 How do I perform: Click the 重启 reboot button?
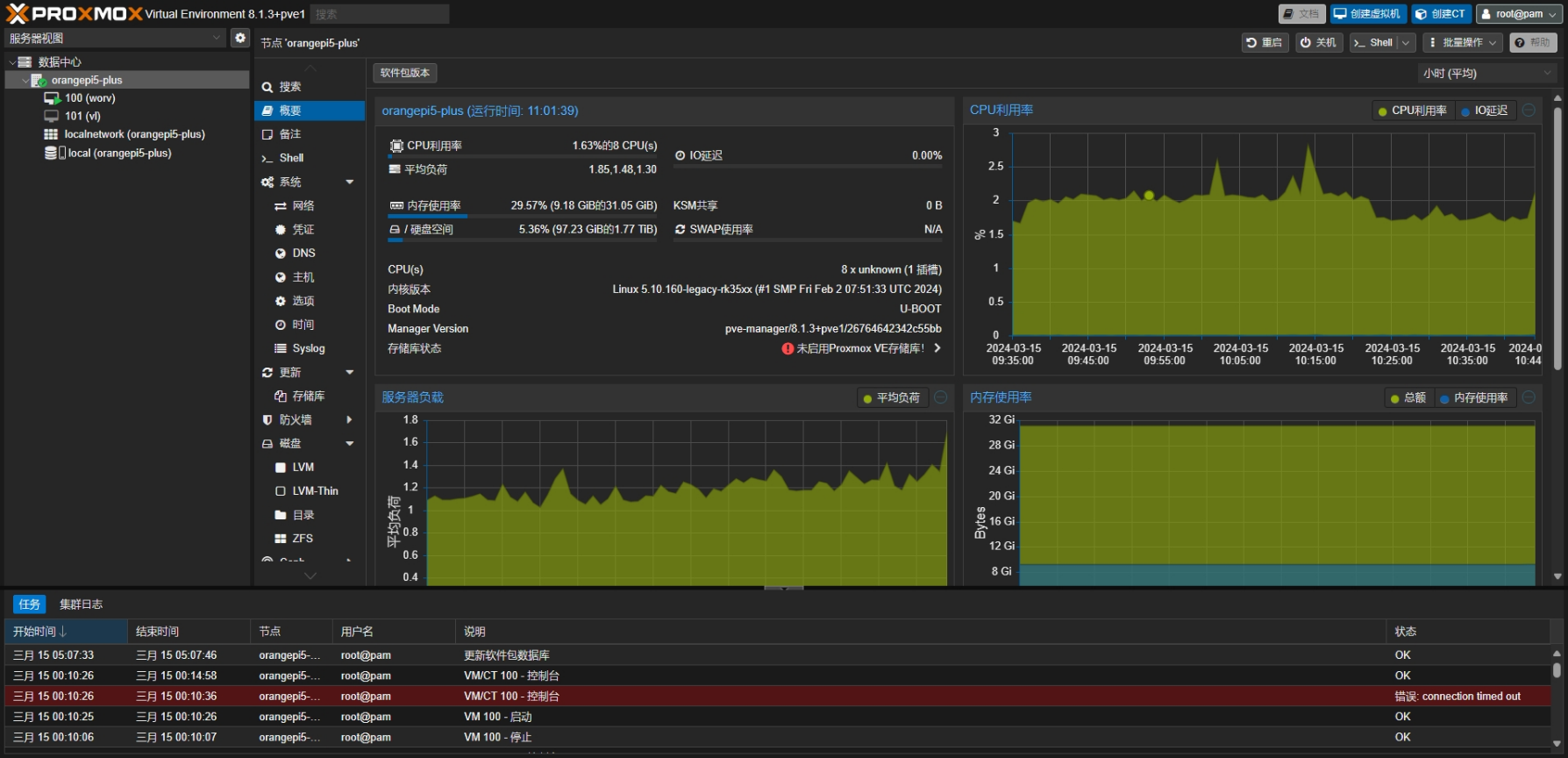[x=1265, y=42]
